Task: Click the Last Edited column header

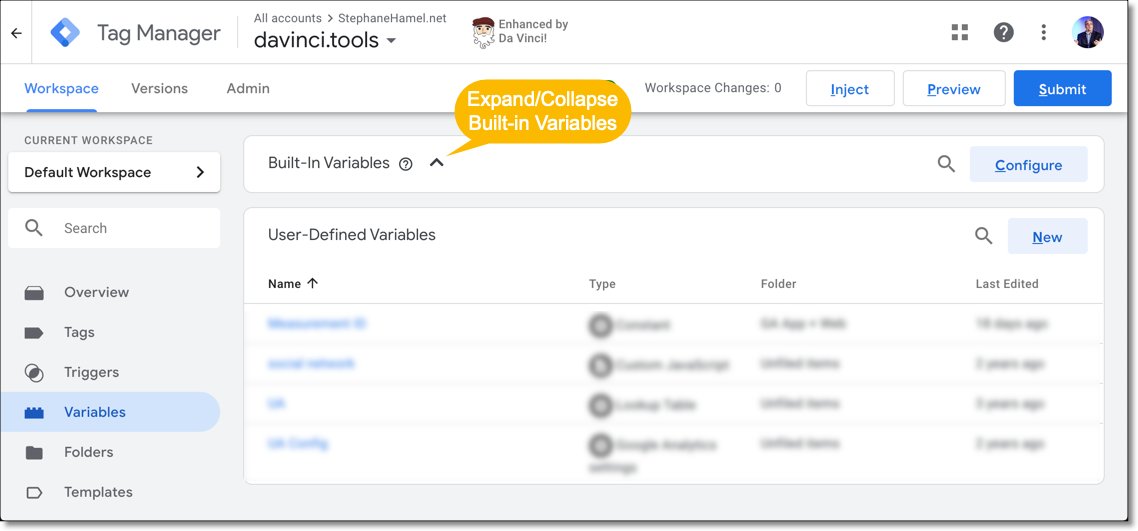Action: tap(1007, 284)
